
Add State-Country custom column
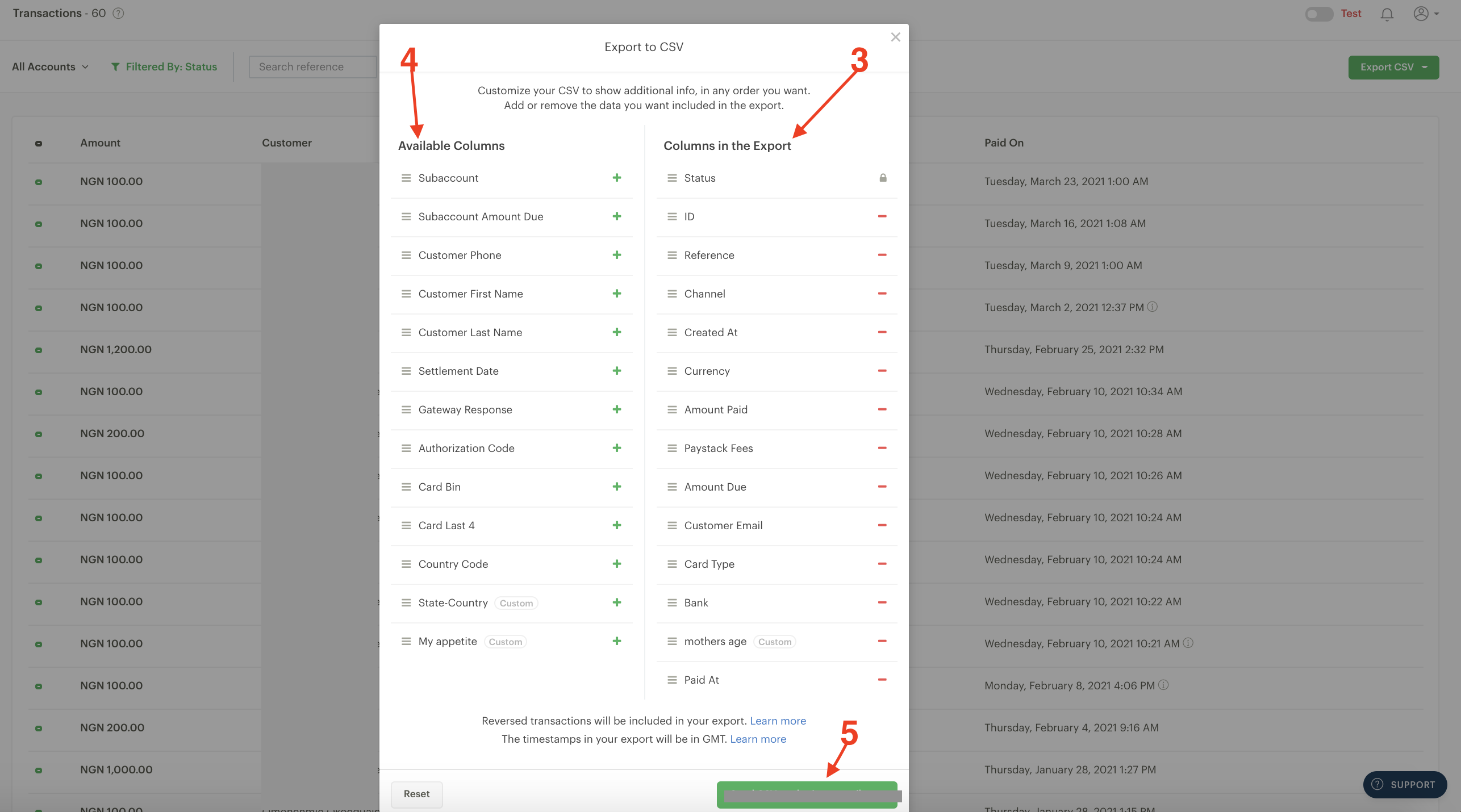click(x=617, y=602)
